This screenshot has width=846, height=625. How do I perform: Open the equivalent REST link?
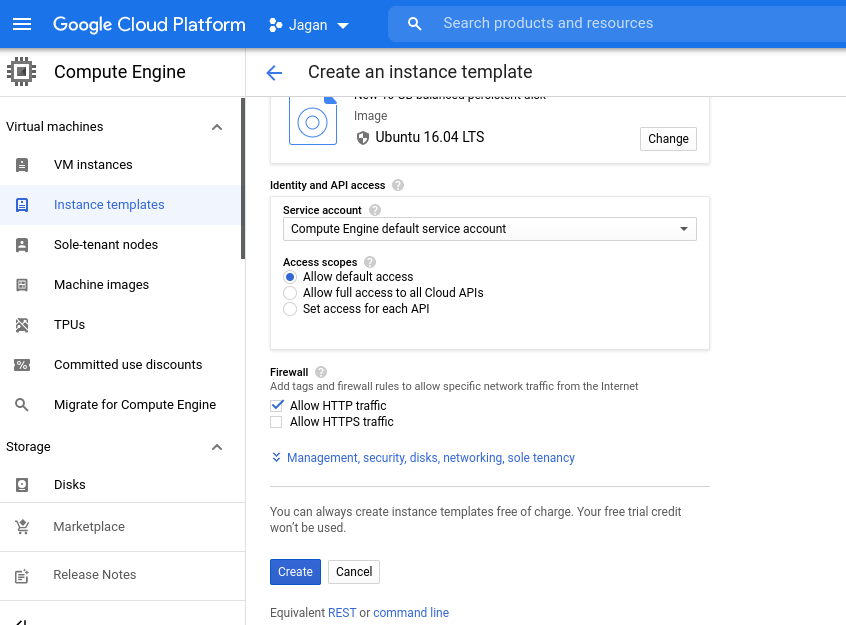(x=342, y=613)
